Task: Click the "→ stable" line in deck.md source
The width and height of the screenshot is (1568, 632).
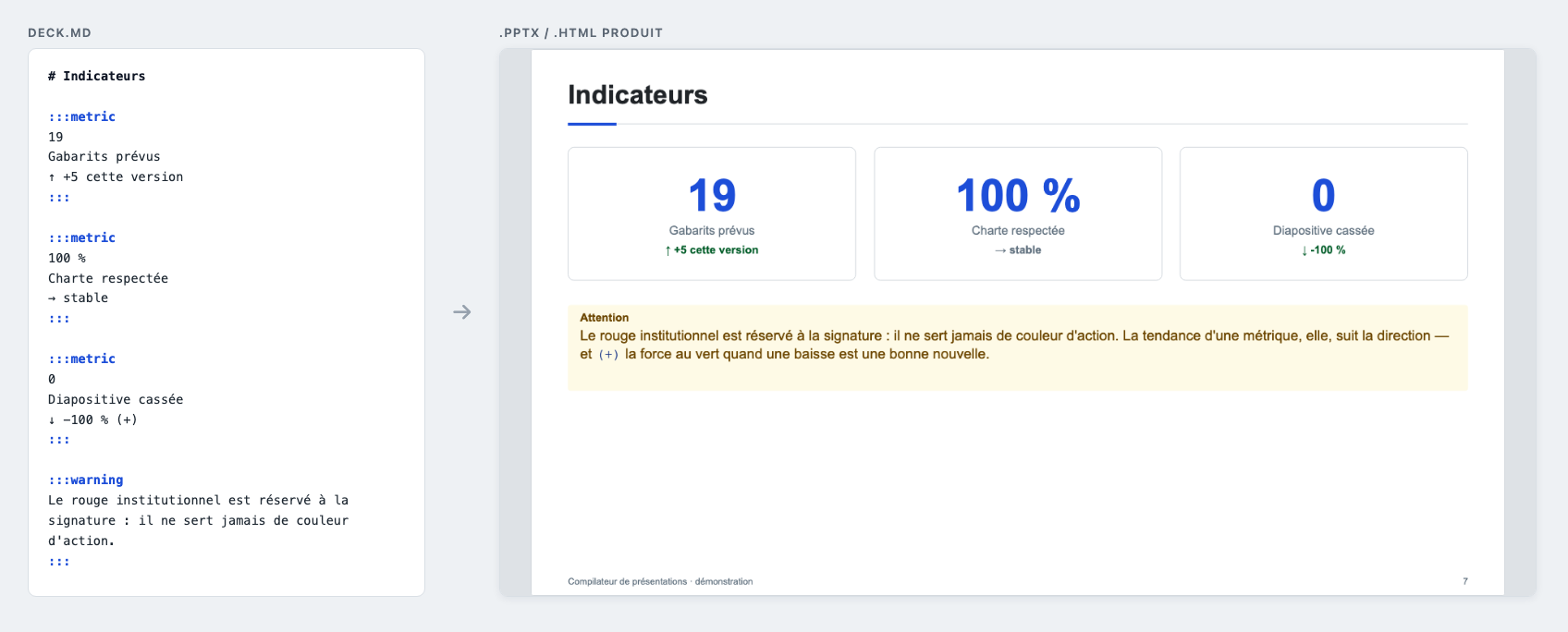Action: click(x=79, y=298)
